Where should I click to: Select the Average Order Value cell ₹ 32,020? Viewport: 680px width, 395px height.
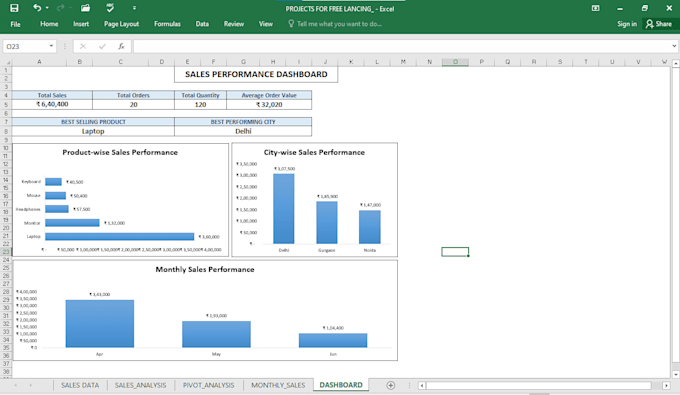click(x=269, y=104)
